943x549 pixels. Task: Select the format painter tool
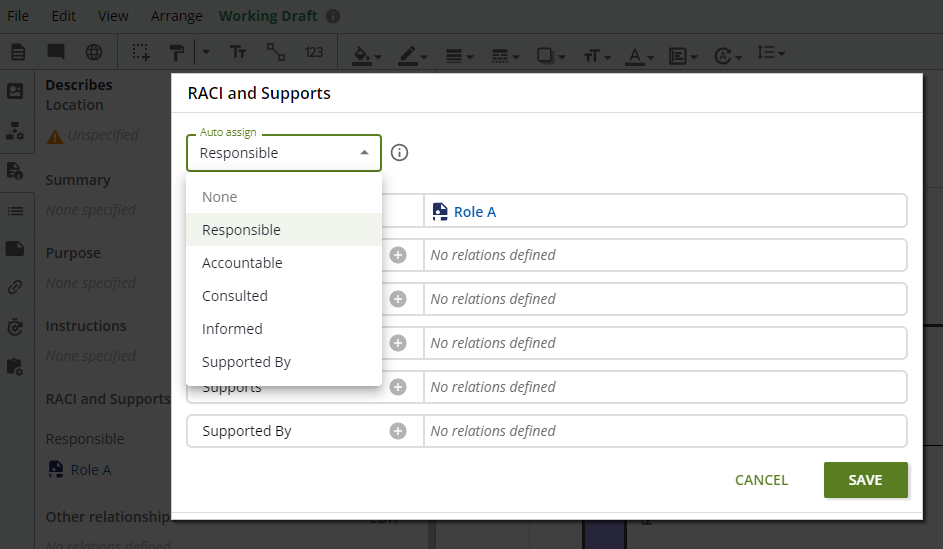coord(176,53)
